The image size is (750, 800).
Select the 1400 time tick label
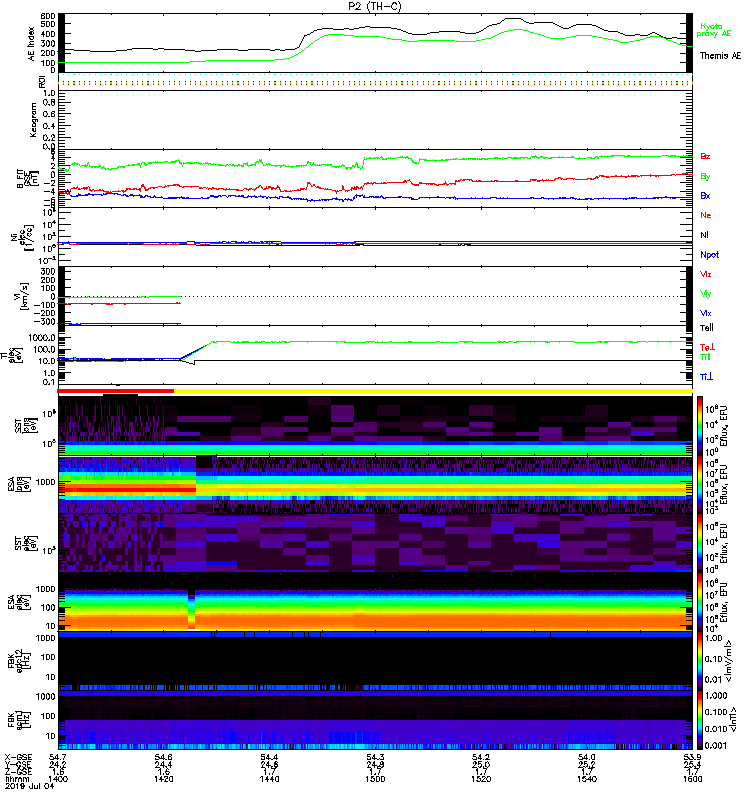tap(58, 779)
